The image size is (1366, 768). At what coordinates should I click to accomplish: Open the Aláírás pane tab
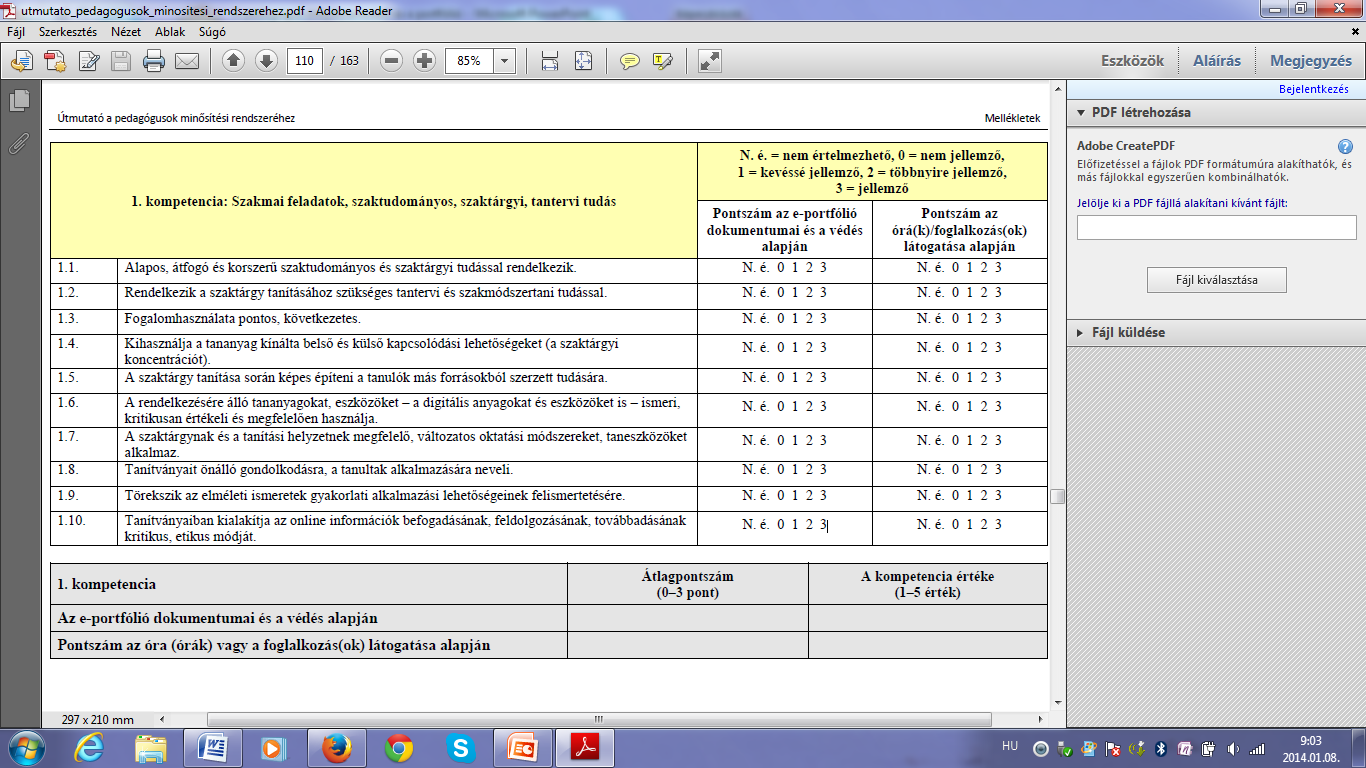coord(1217,61)
